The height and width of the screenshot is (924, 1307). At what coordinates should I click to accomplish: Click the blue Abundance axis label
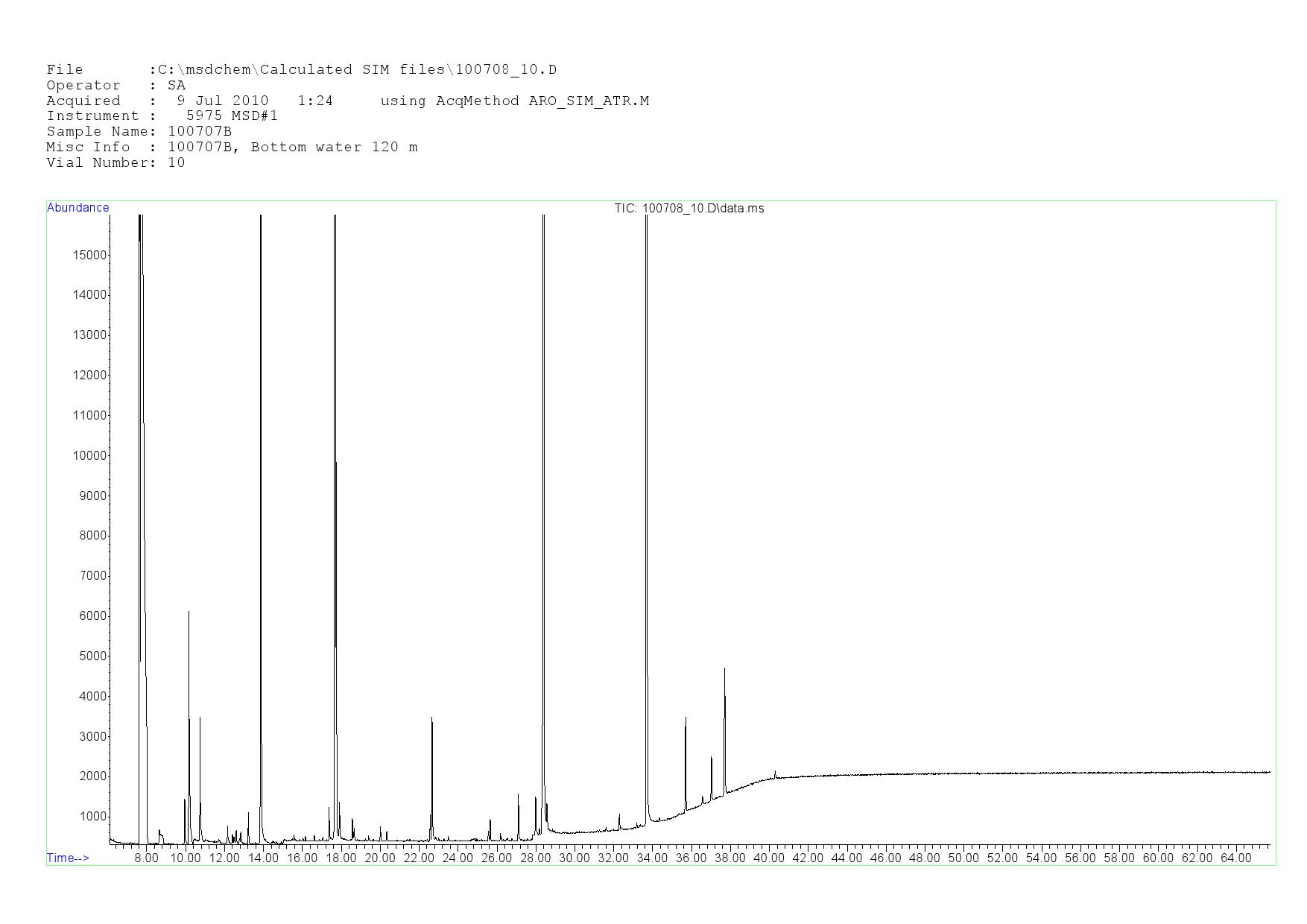coord(77,208)
